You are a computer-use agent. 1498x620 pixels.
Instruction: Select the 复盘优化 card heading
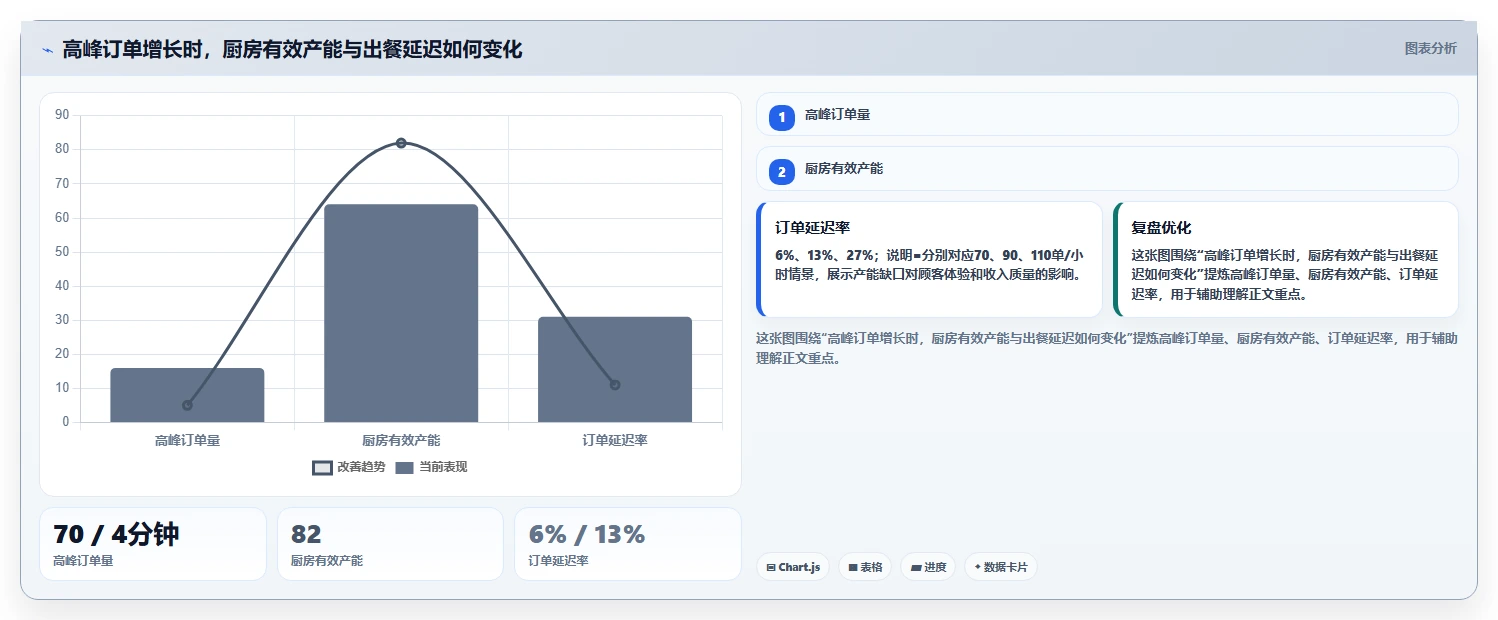[1161, 228]
